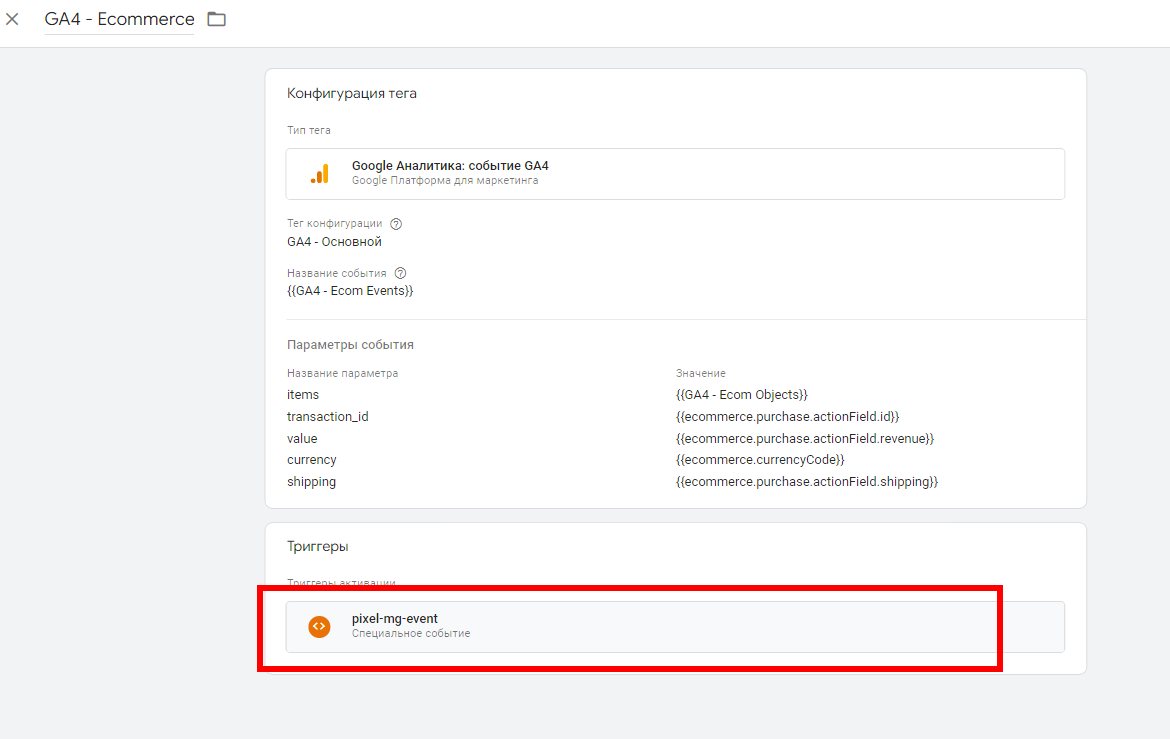Click the Специальное событие trigger type label
Viewport: 1170px width, 739px height.
(411, 634)
